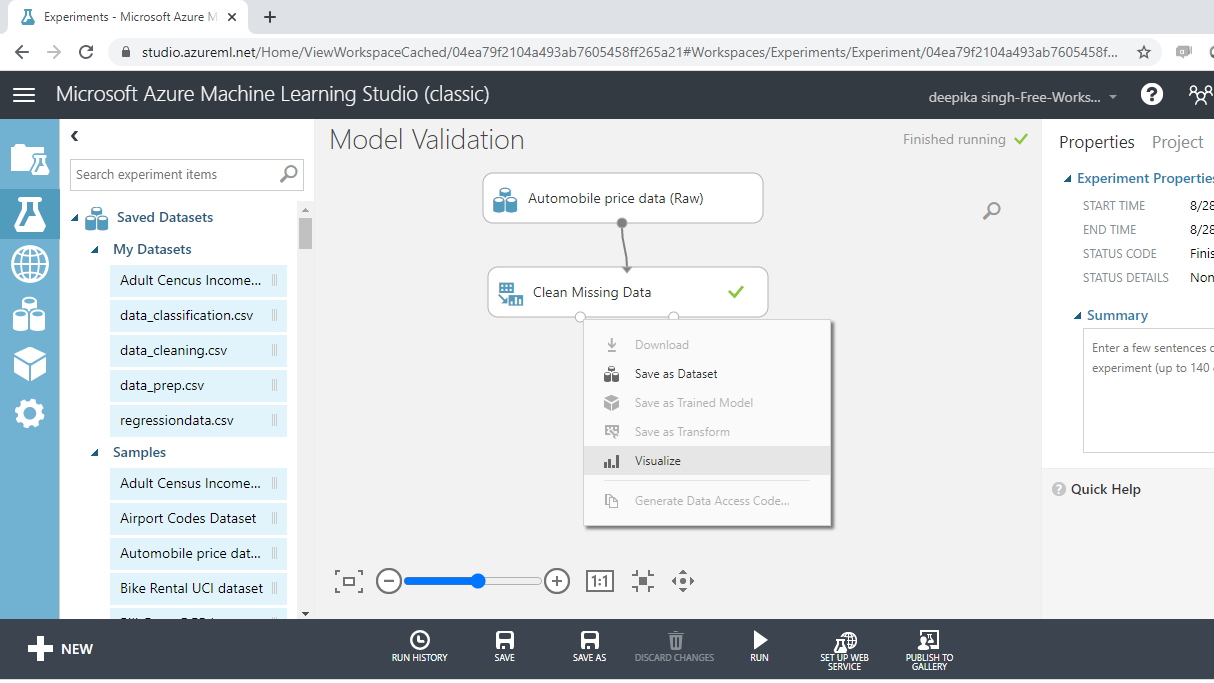Select regressiondata.csv dataset

(198, 421)
